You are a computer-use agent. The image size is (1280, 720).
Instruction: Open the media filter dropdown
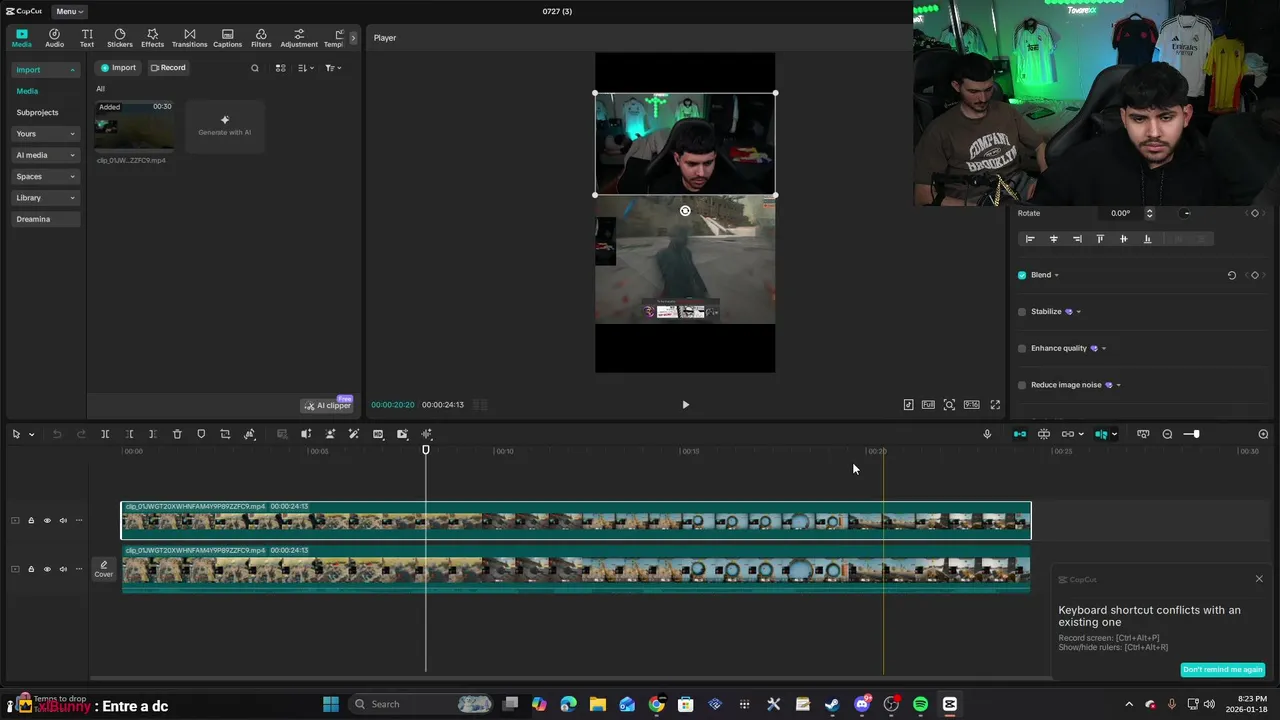coord(333,68)
